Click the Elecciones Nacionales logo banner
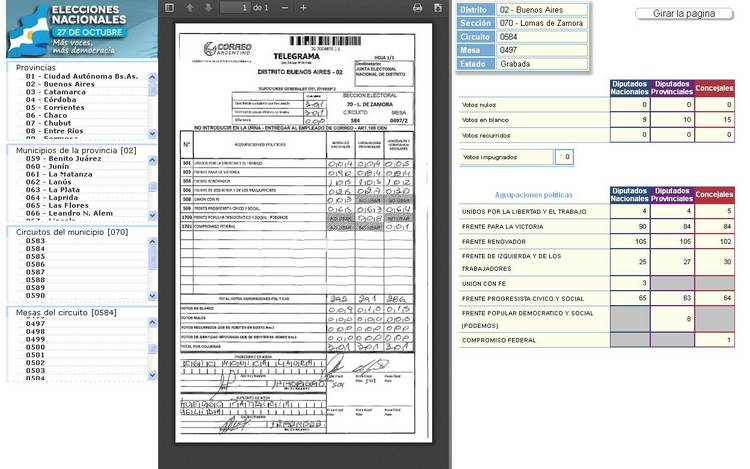Image resolution: width=750 pixels, height=469 pixels. coord(80,28)
